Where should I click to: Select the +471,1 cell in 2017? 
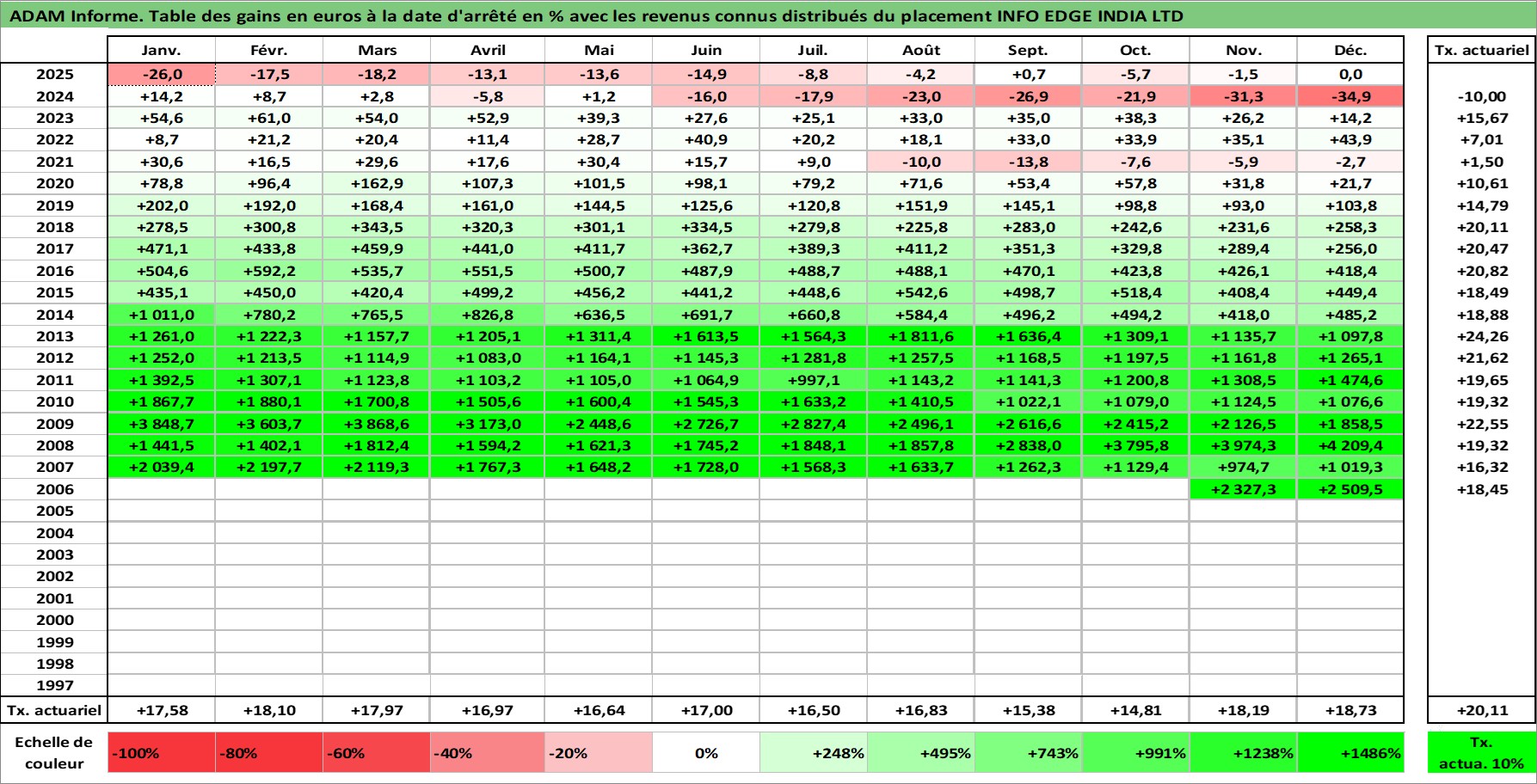point(162,248)
